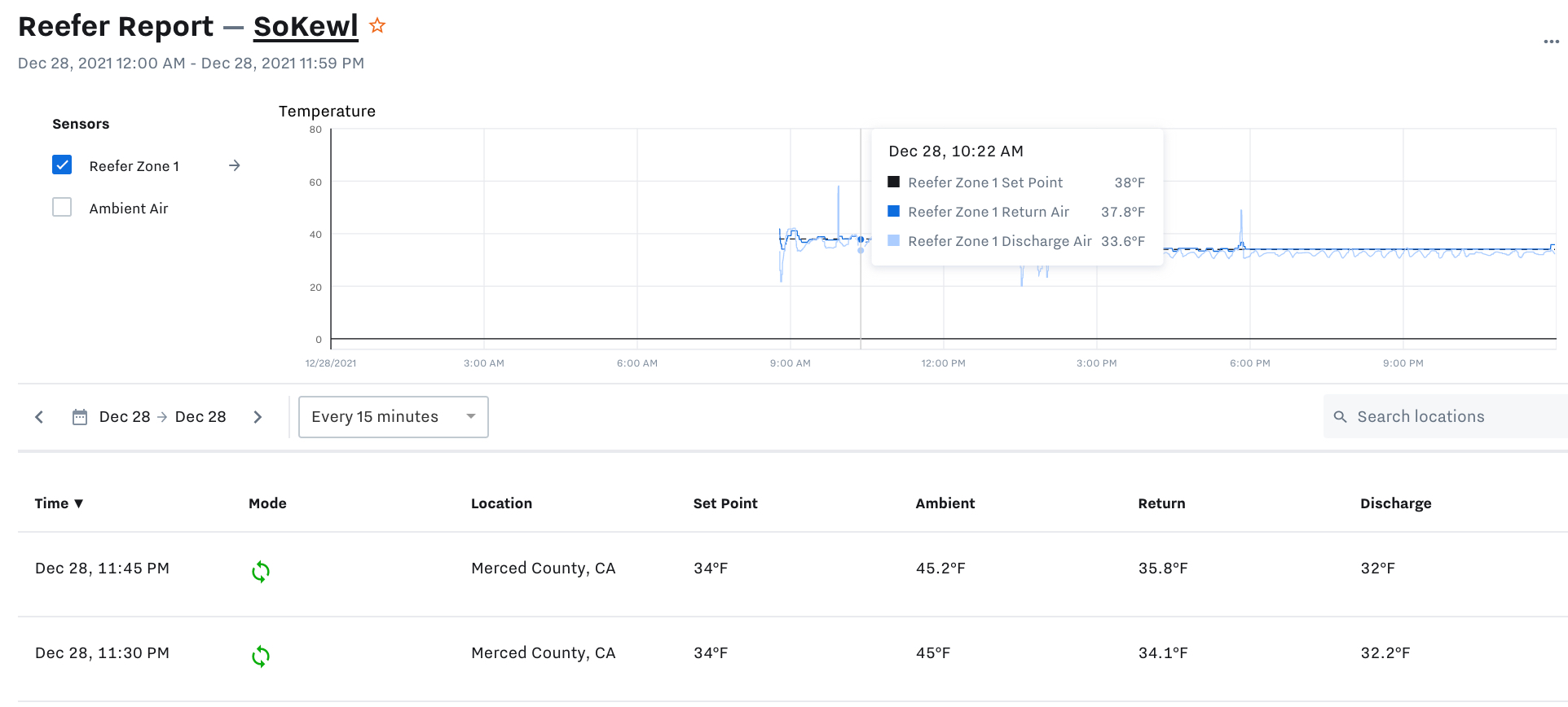Select the Dec 28, 11:45 PM time cell

coord(102,568)
